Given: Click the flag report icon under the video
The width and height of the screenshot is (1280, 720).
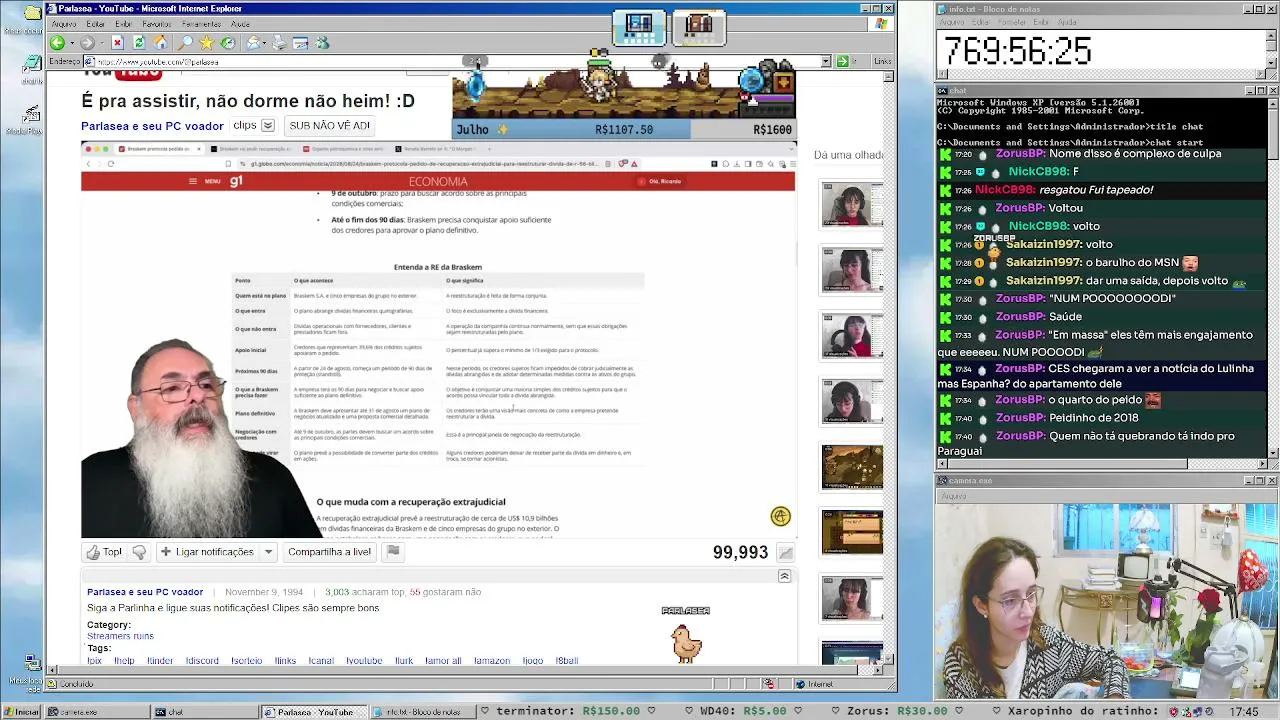Looking at the screenshot, I should point(393,551).
